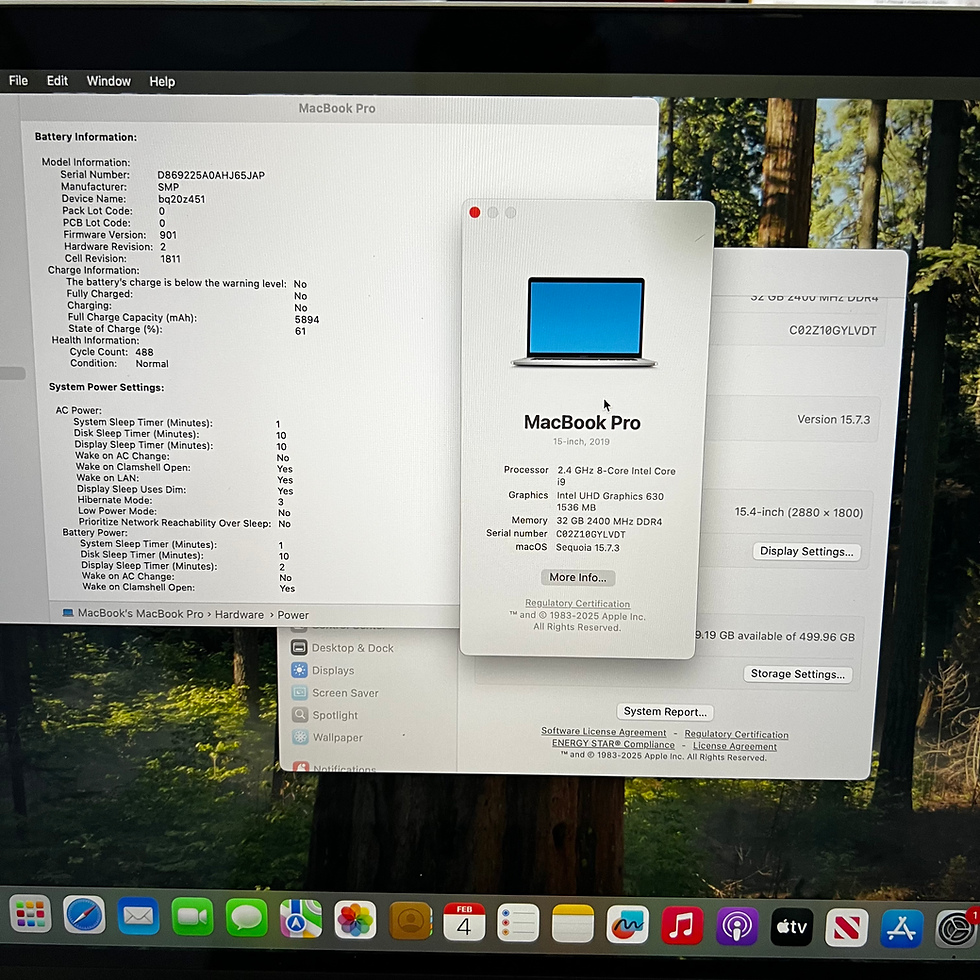The image size is (980, 980).
Task: Click the Screen Saver sidebar icon
Action: point(300,692)
